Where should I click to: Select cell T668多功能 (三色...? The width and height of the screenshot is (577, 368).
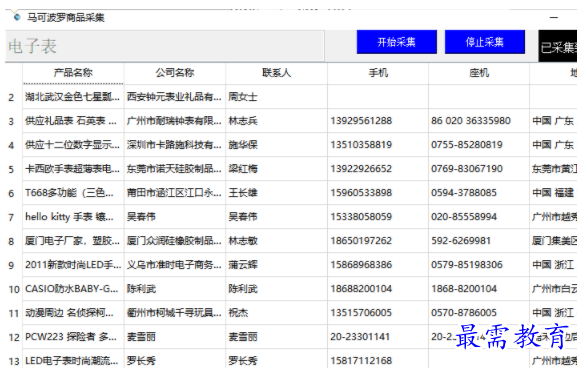73,193
